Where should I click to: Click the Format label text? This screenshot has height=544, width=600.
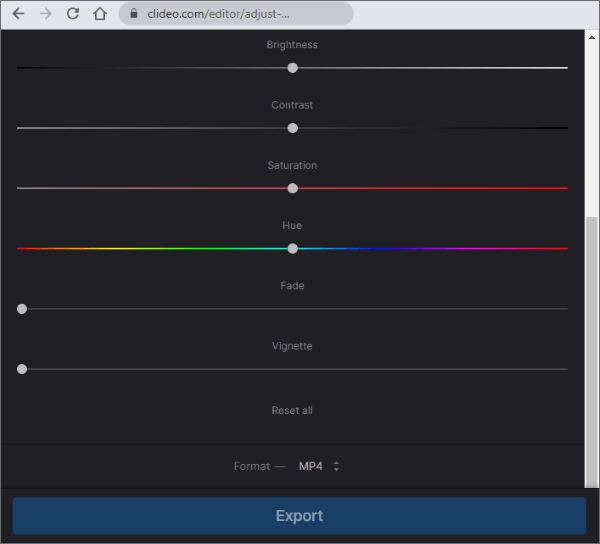(252, 466)
